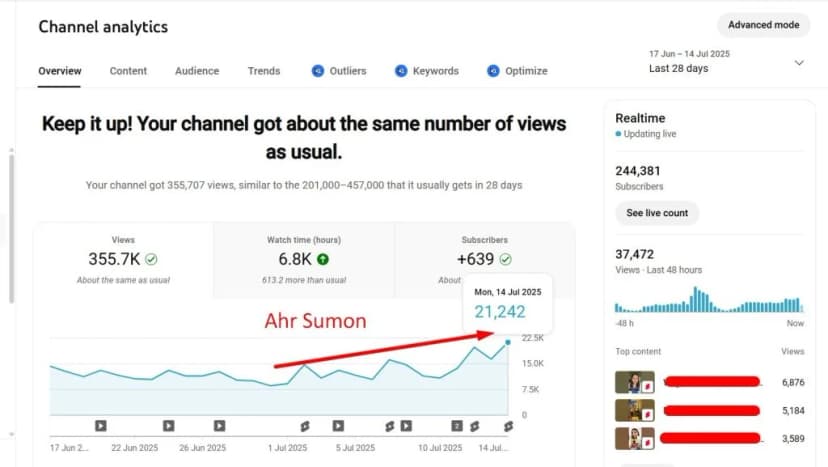Switch to the Audience tab

click(x=197, y=71)
